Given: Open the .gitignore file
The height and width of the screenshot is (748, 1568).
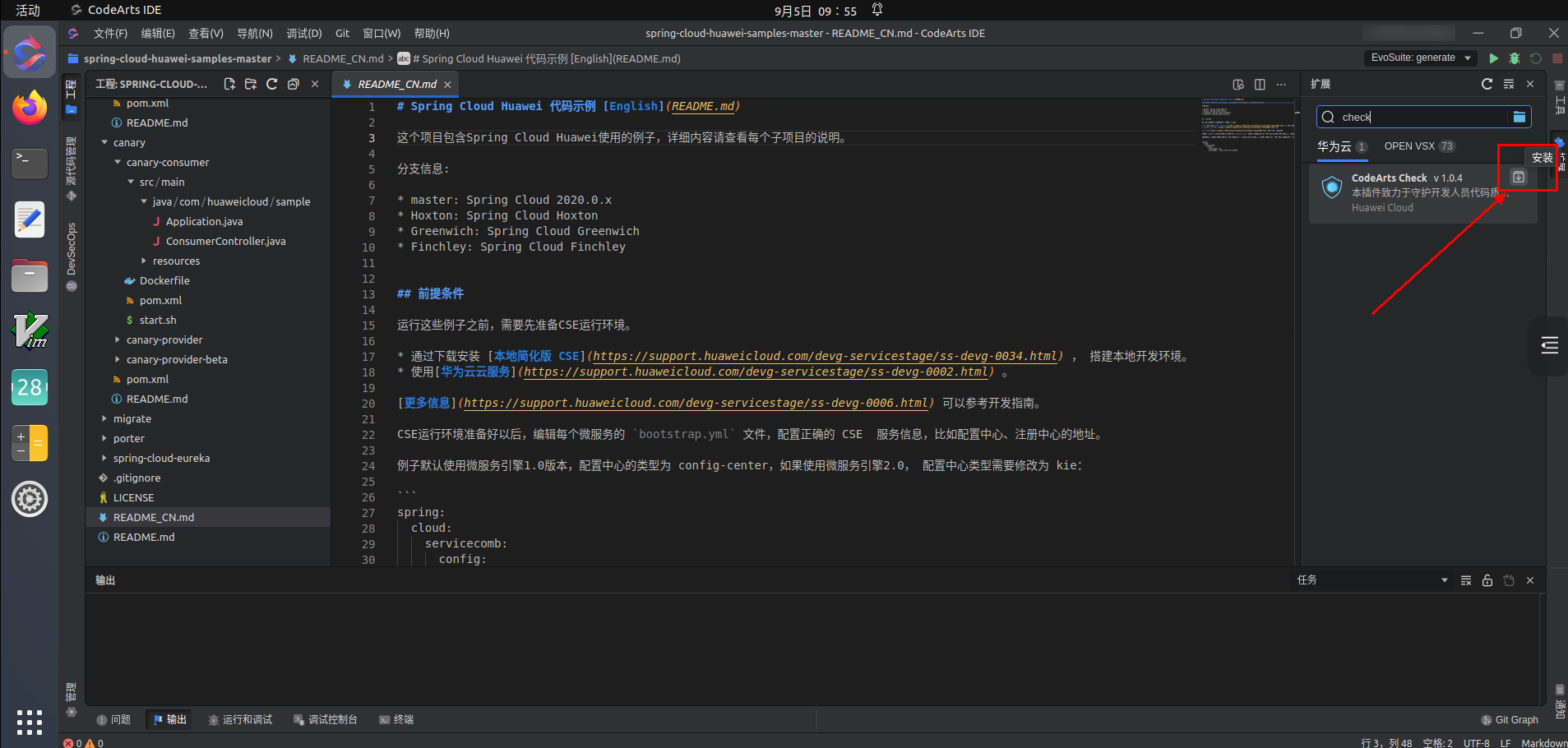Looking at the screenshot, I should tap(136, 478).
